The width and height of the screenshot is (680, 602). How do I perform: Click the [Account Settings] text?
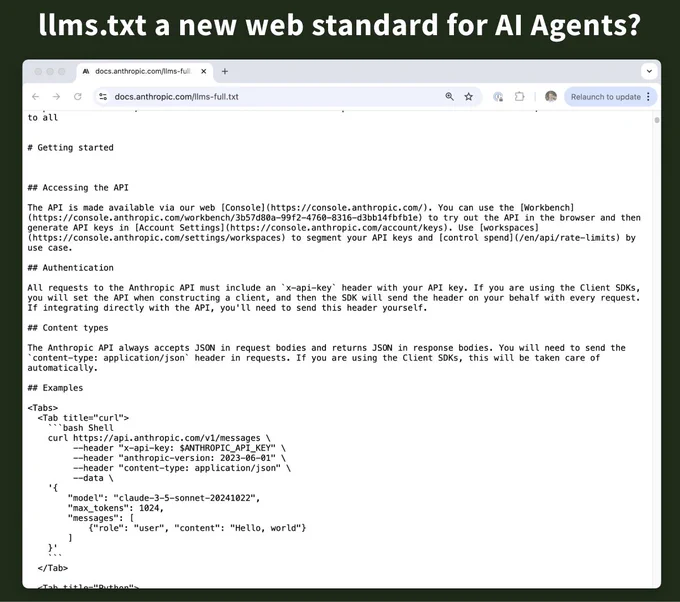coord(179,228)
